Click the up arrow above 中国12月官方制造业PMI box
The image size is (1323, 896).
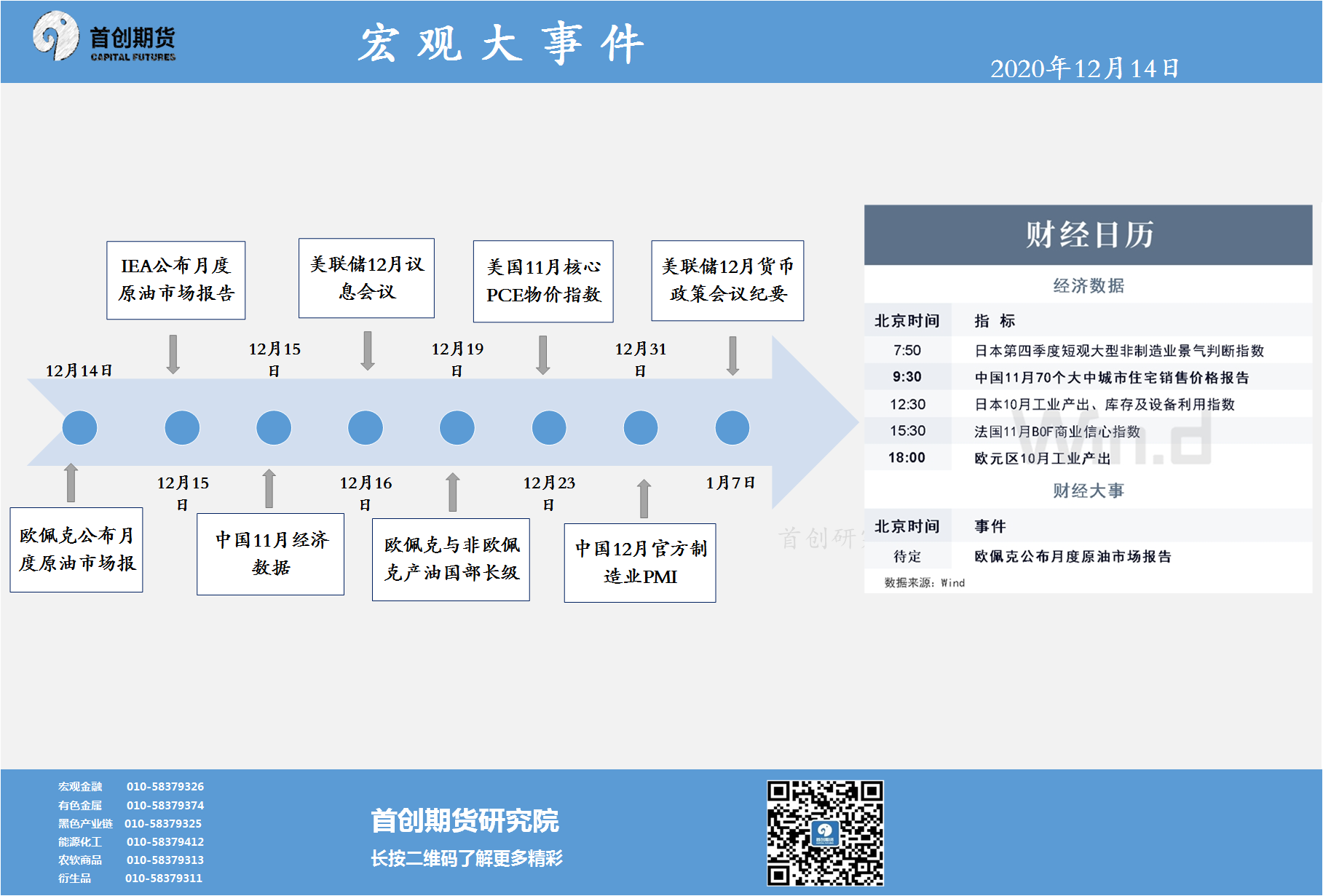(x=644, y=498)
